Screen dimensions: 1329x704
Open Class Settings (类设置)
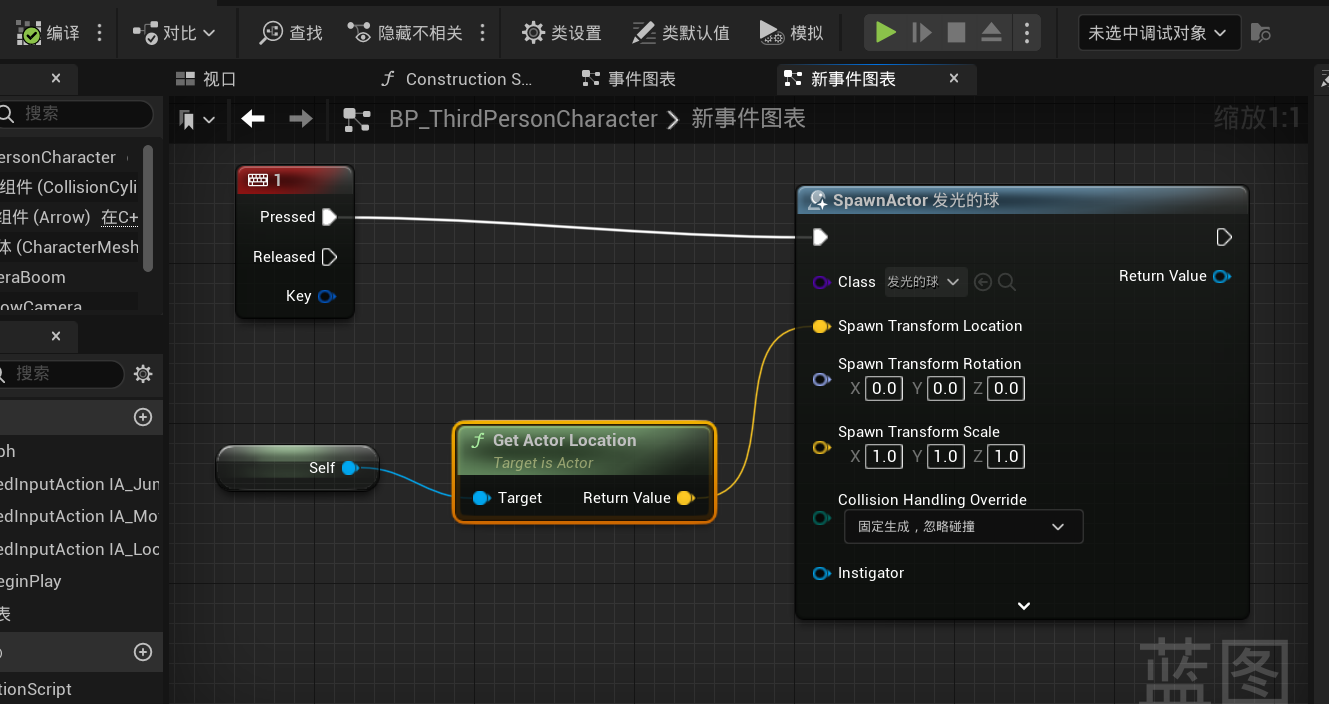pos(562,33)
